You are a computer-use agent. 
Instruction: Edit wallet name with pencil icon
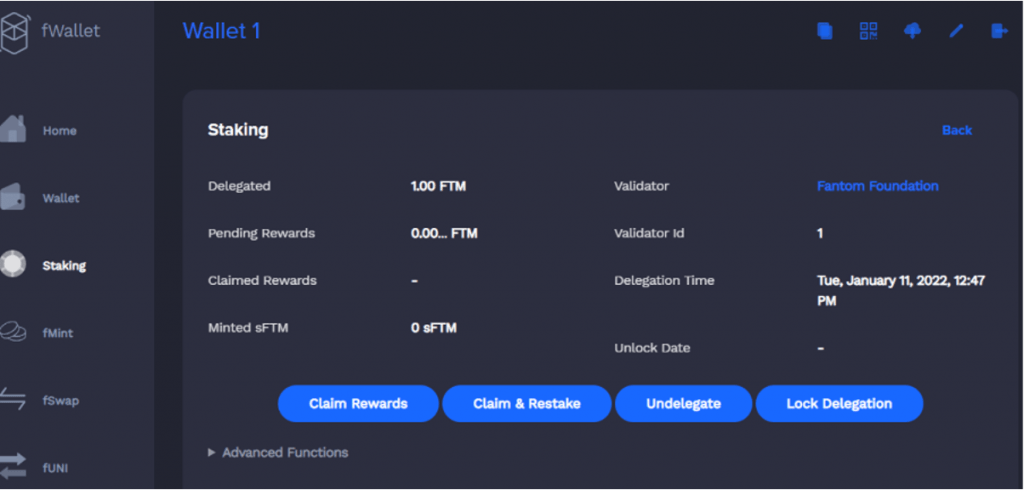point(956,31)
